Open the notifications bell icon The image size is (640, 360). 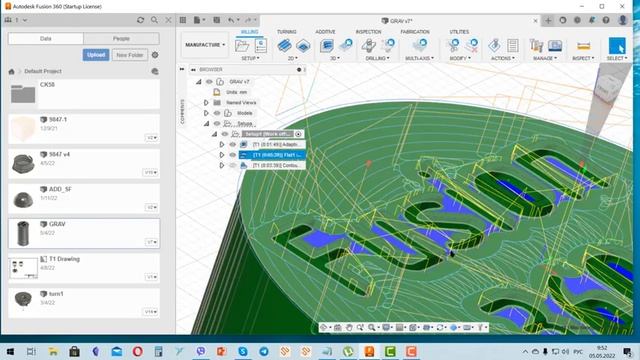[592, 20]
